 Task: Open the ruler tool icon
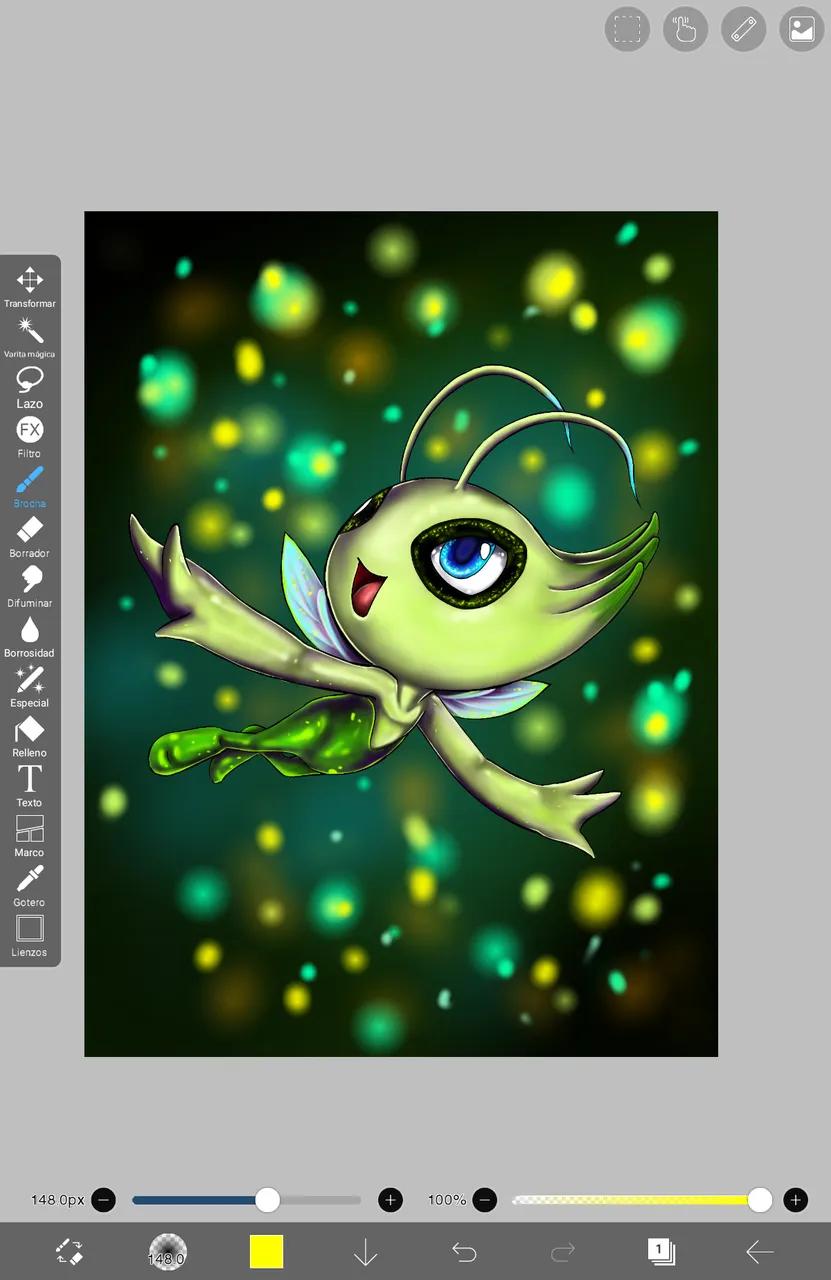(743, 29)
